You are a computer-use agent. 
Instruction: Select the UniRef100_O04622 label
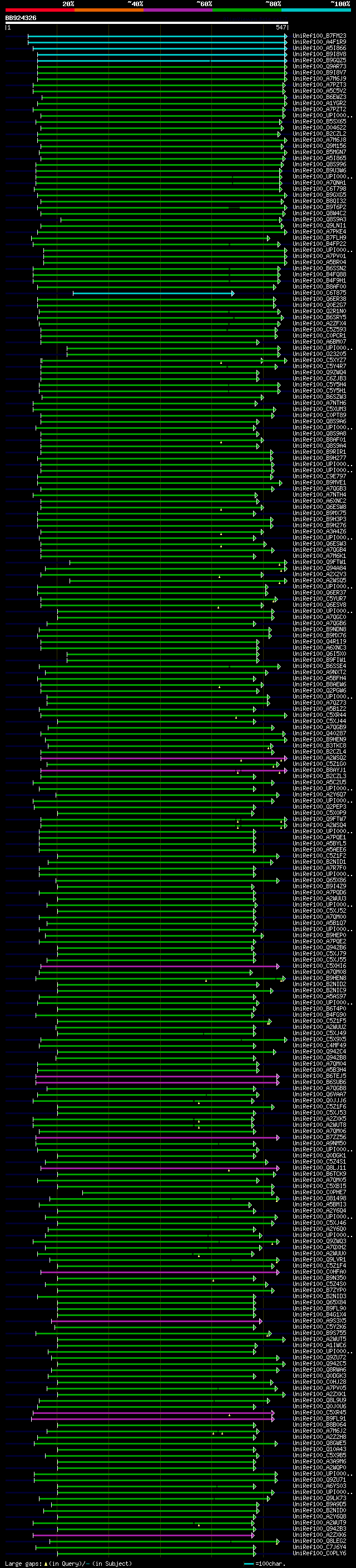pyautogui.click(x=319, y=128)
